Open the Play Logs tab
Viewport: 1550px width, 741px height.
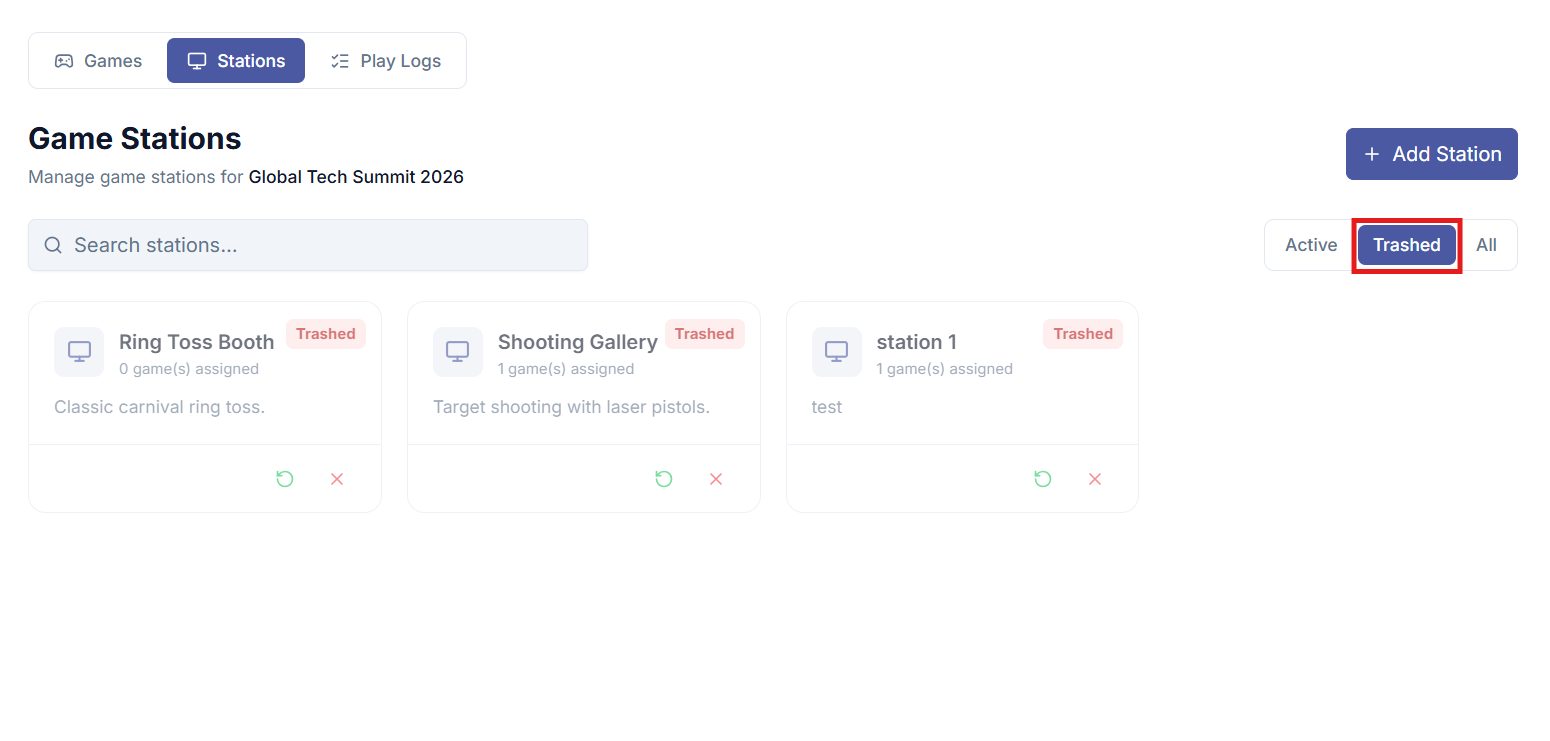tap(386, 61)
